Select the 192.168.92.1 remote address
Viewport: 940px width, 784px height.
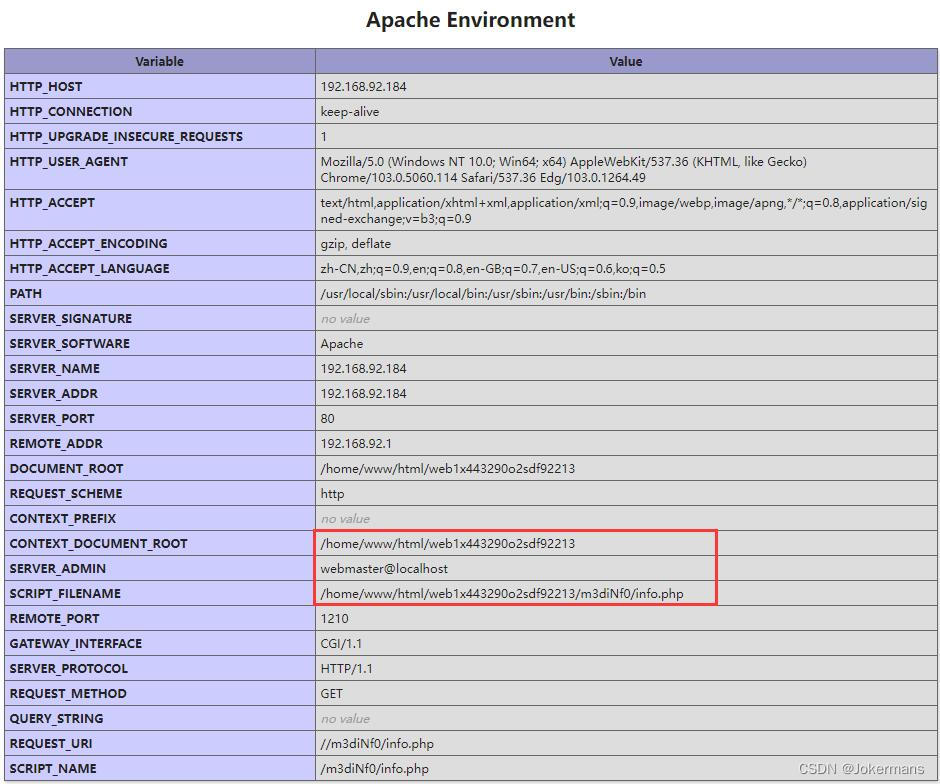[x=356, y=444]
